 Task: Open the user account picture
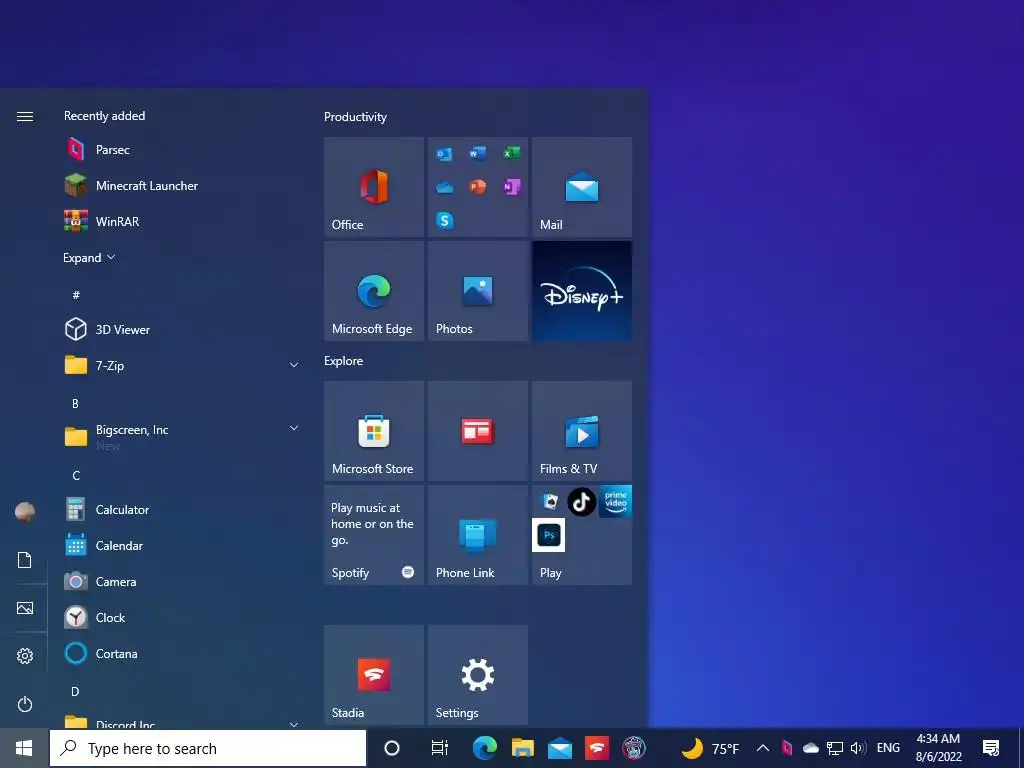pyautogui.click(x=25, y=512)
